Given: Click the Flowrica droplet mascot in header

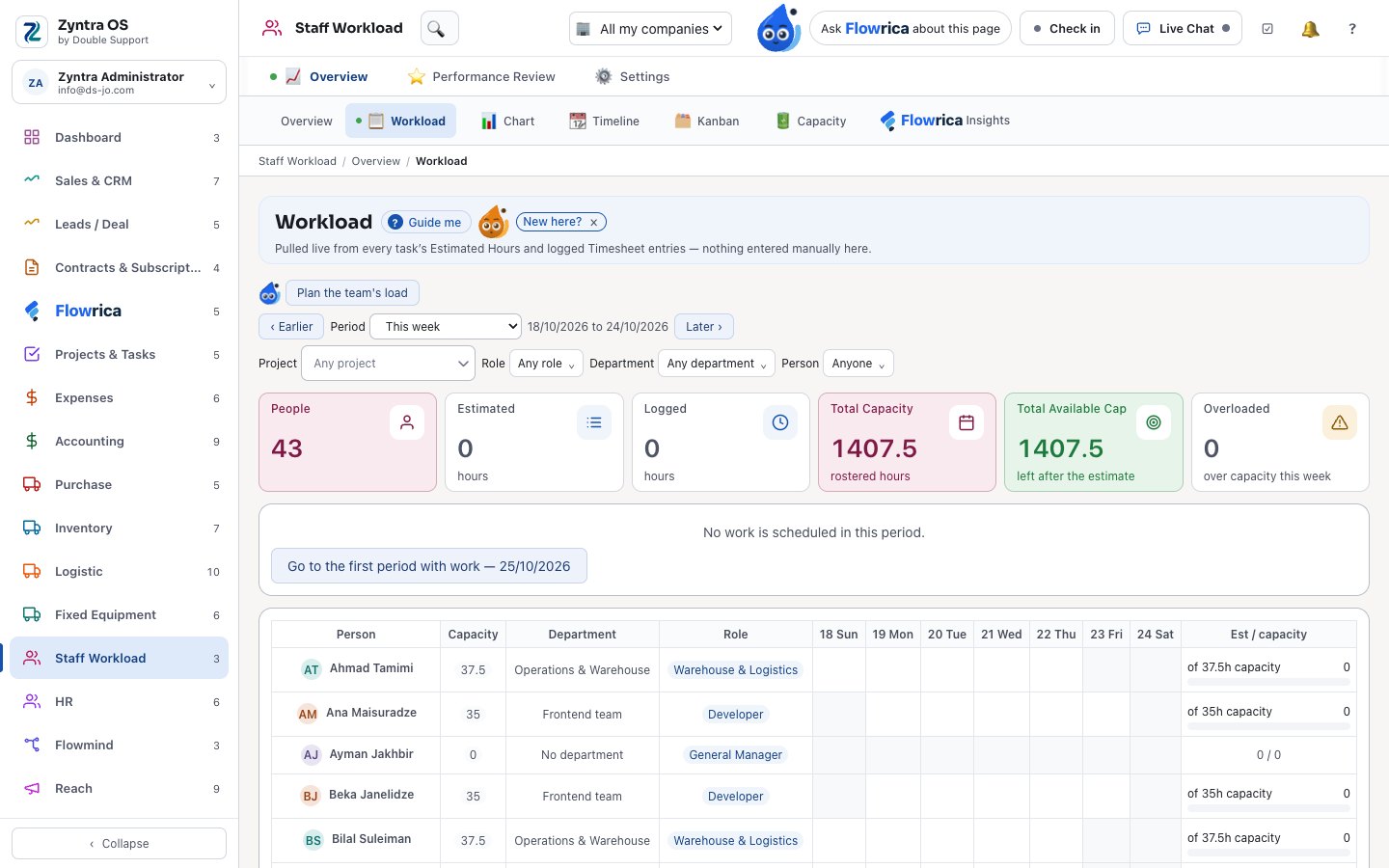Looking at the screenshot, I should [x=777, y=28].
